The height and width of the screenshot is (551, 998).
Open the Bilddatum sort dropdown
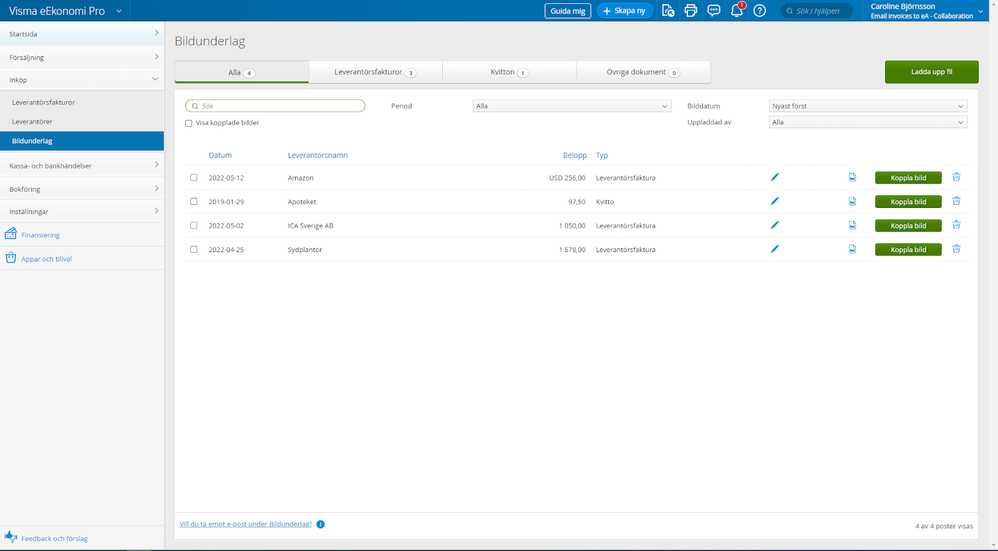pyautogui.click(x=867, y=106)
